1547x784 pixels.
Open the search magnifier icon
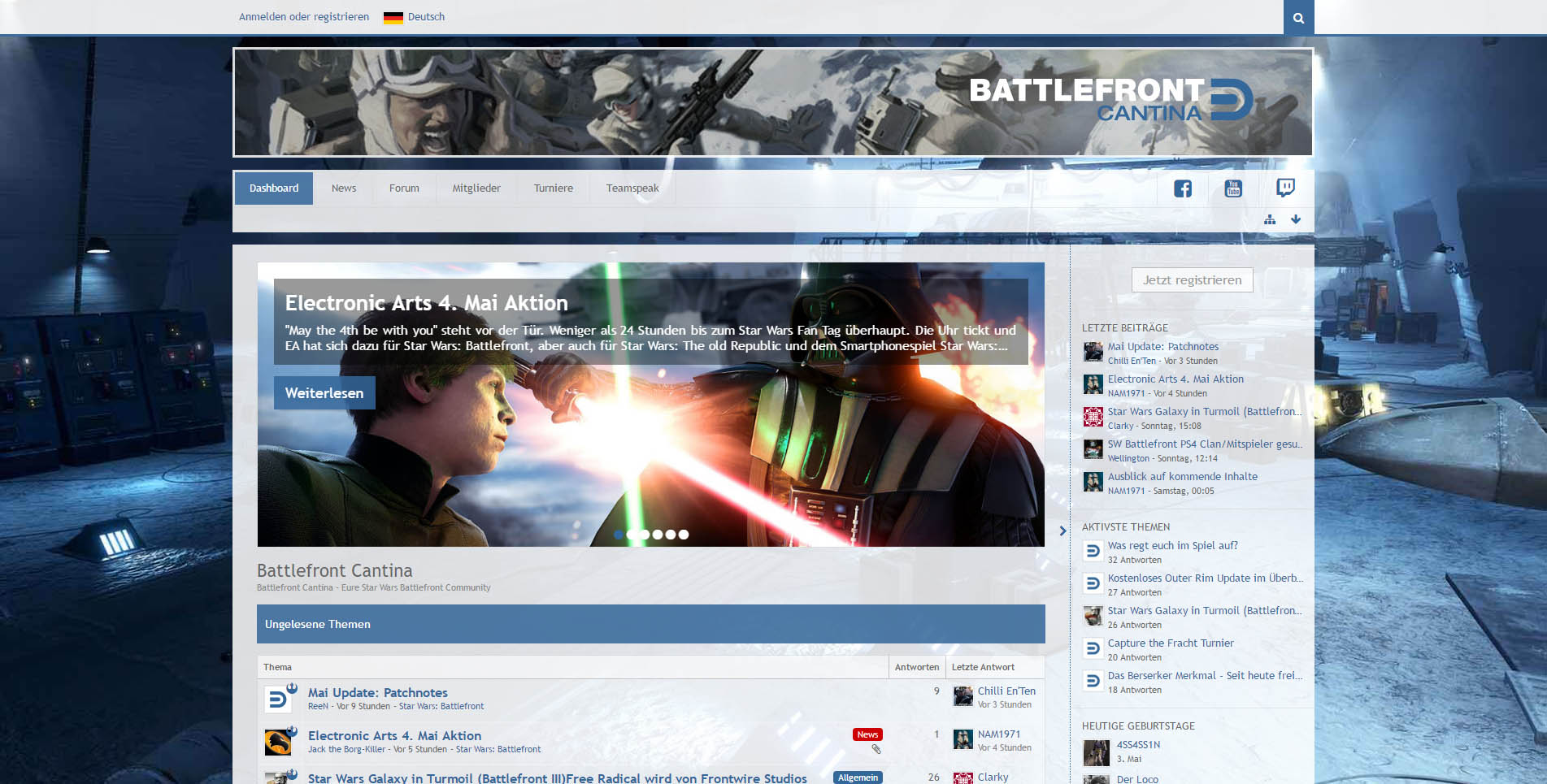pos(1298,17)
